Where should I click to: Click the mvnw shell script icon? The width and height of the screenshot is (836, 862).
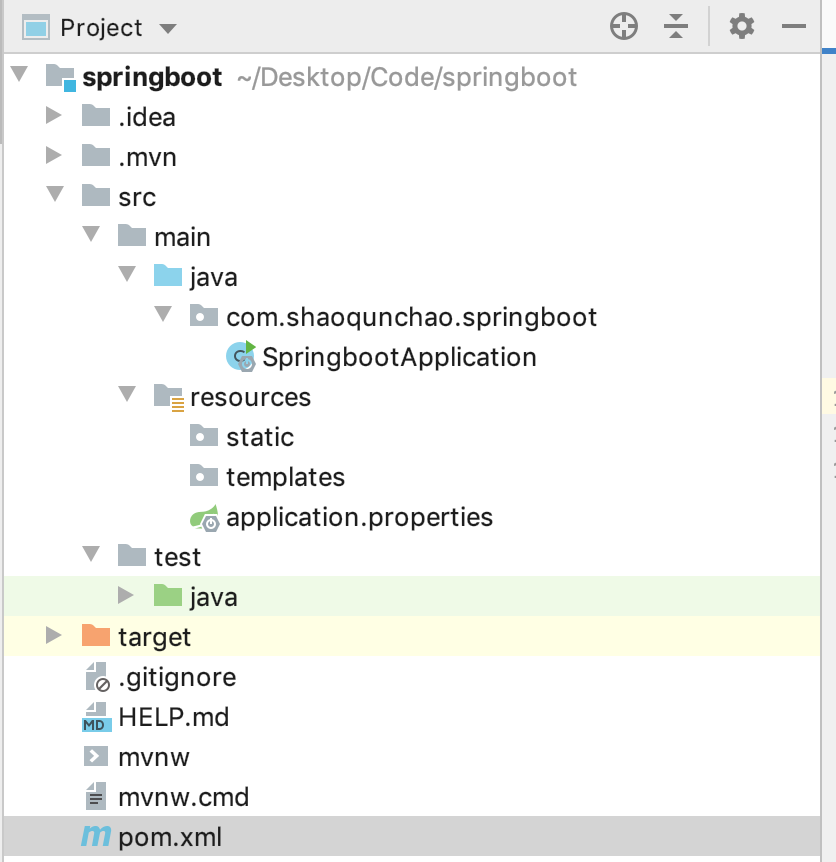click(96, 756)
